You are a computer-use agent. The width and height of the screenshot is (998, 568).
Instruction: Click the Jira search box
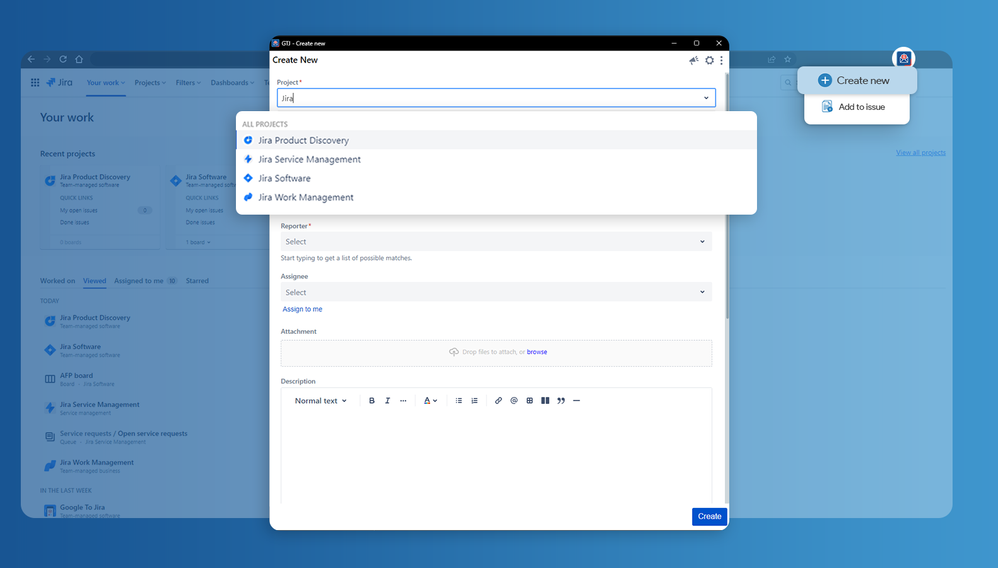coord(789,82)
